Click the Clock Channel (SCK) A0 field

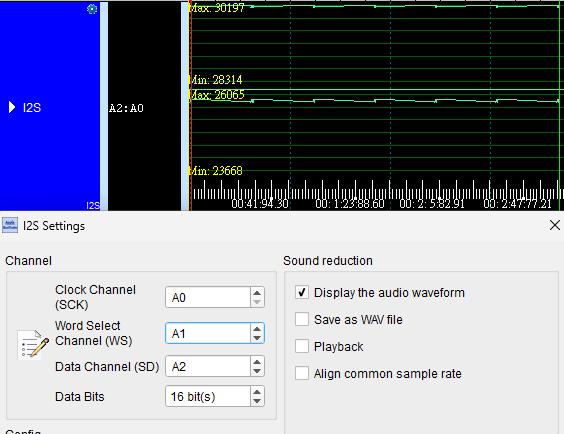pyautogui.click(x=208, y=297)
